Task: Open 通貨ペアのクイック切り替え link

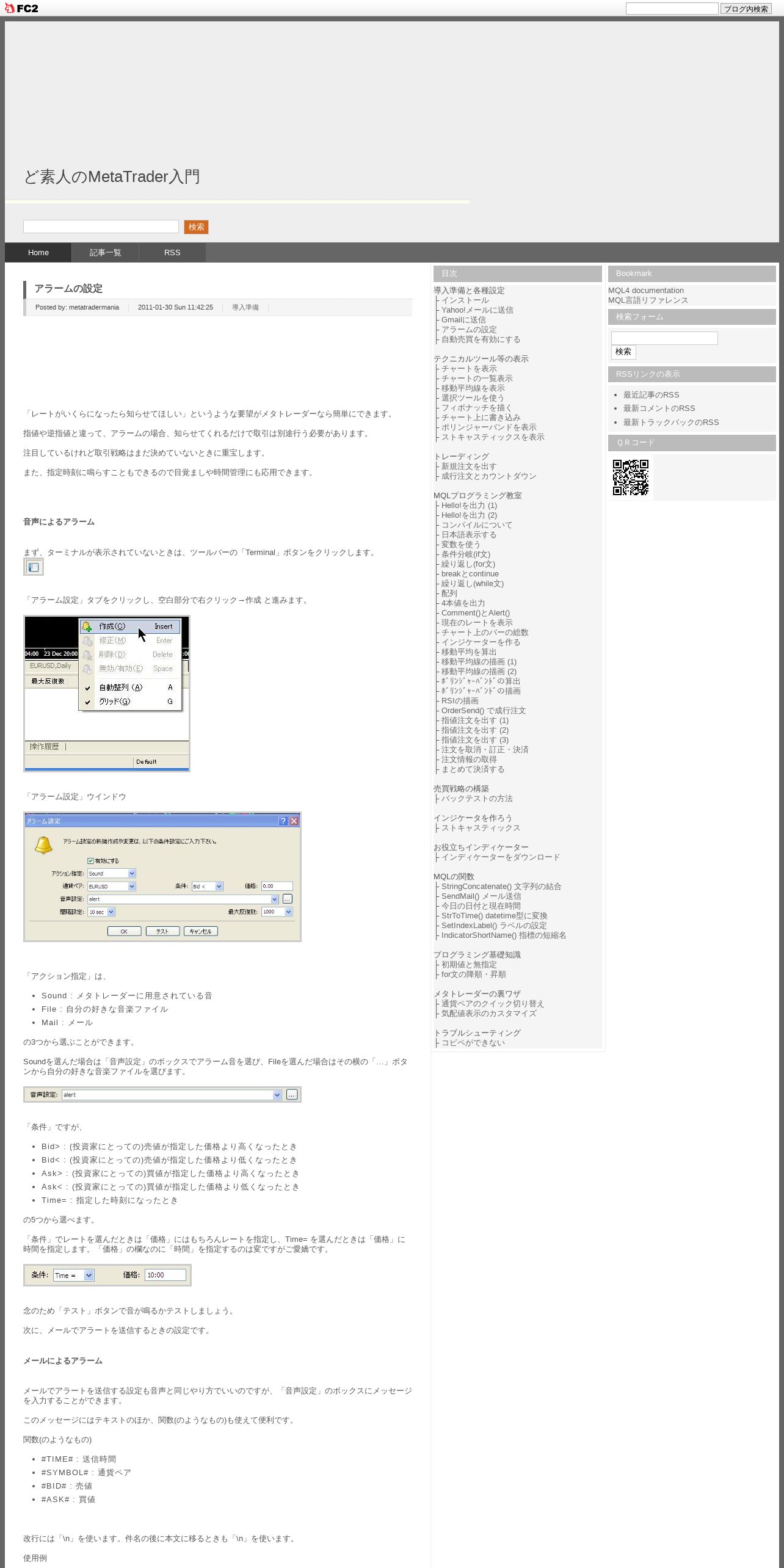Action: pos(492,1004)
